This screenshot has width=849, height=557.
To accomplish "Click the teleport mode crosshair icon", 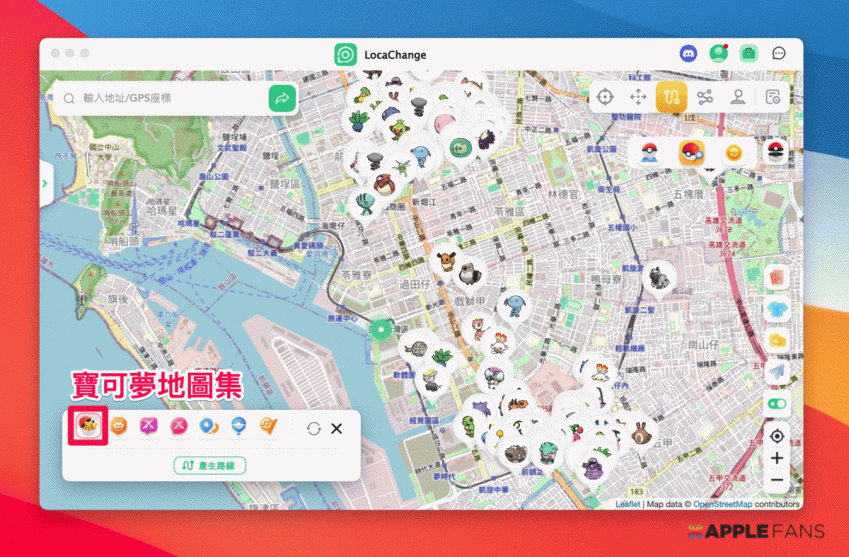I will (x=604, y=97).
